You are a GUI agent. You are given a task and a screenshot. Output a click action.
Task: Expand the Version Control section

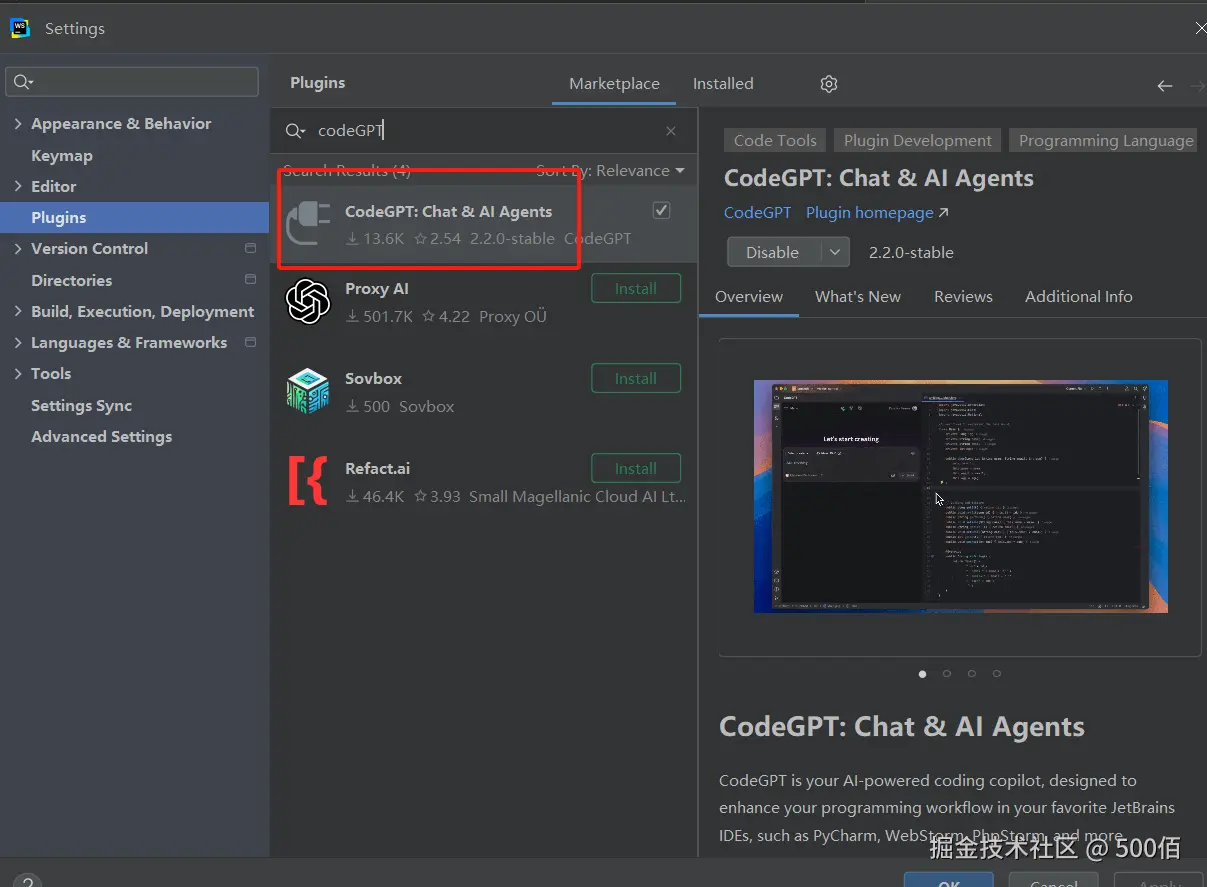(18, 248)
